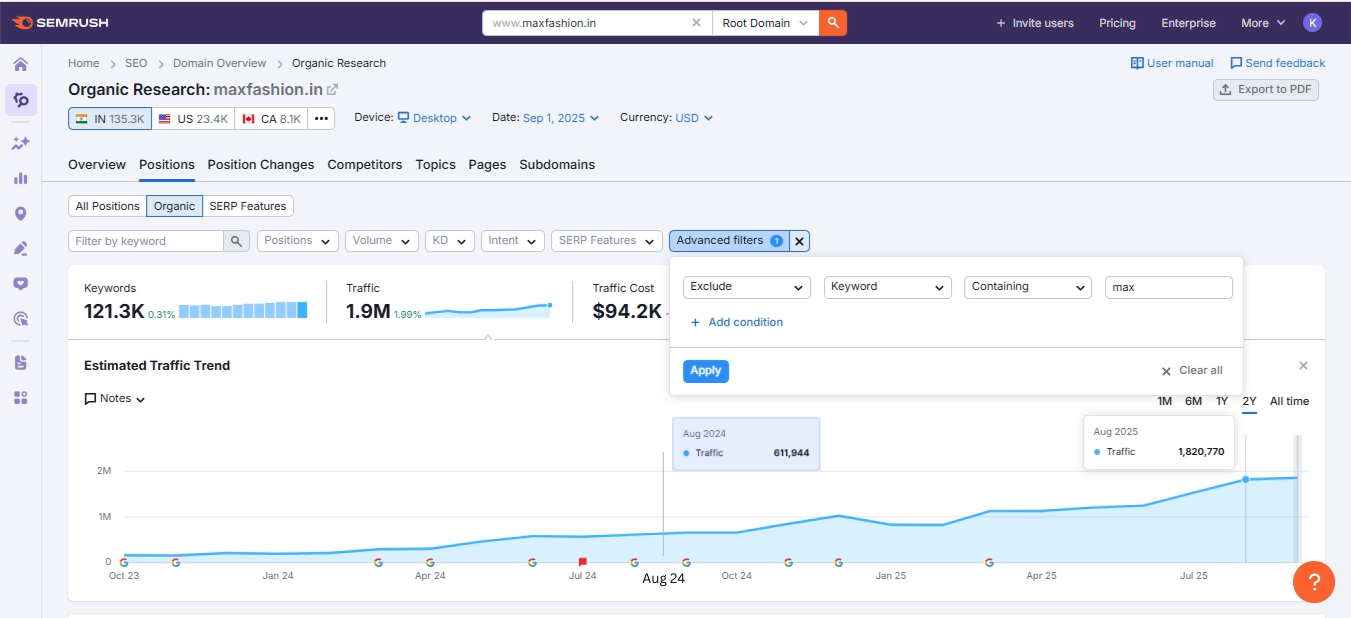This screenshot has height=618, width=1351.
Task: Click the Add condition link
Action: (737, 322)
